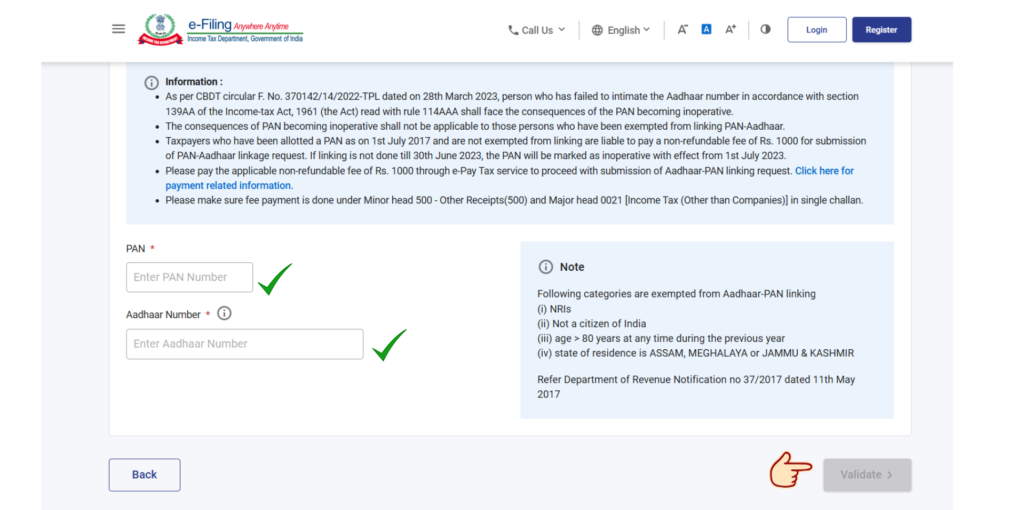The image size is (1024, 510).
Task: Click the phone icon beside Call Us
Action: (x=513, y=30)
